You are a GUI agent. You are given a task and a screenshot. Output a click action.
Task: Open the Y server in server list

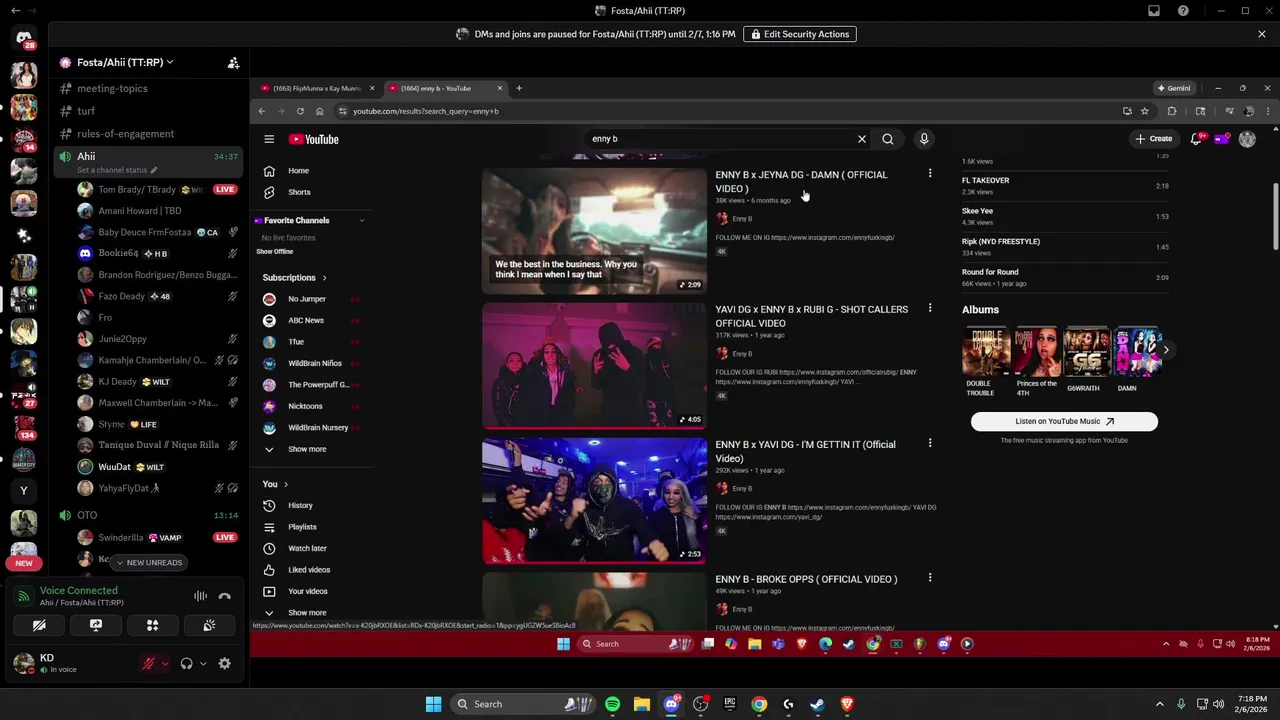point(24,491)
